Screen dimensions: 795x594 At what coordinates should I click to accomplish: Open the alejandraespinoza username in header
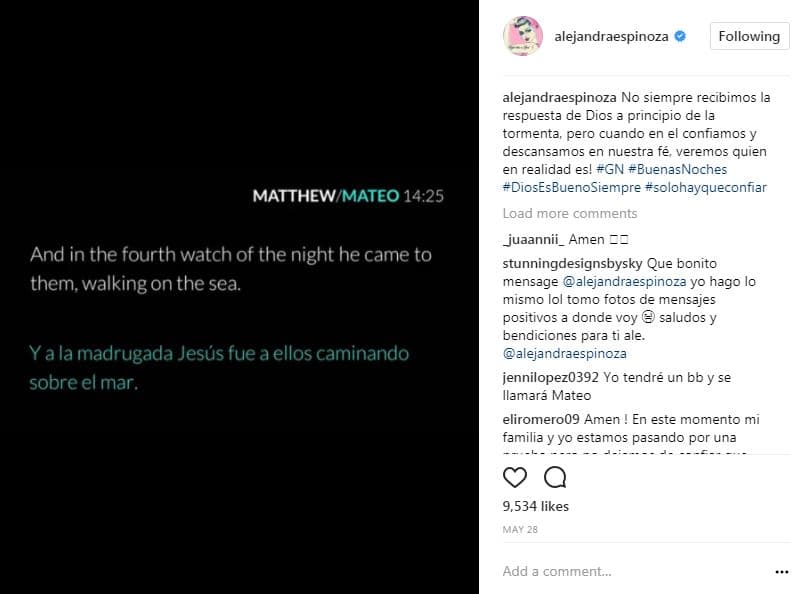click(611, 36)
